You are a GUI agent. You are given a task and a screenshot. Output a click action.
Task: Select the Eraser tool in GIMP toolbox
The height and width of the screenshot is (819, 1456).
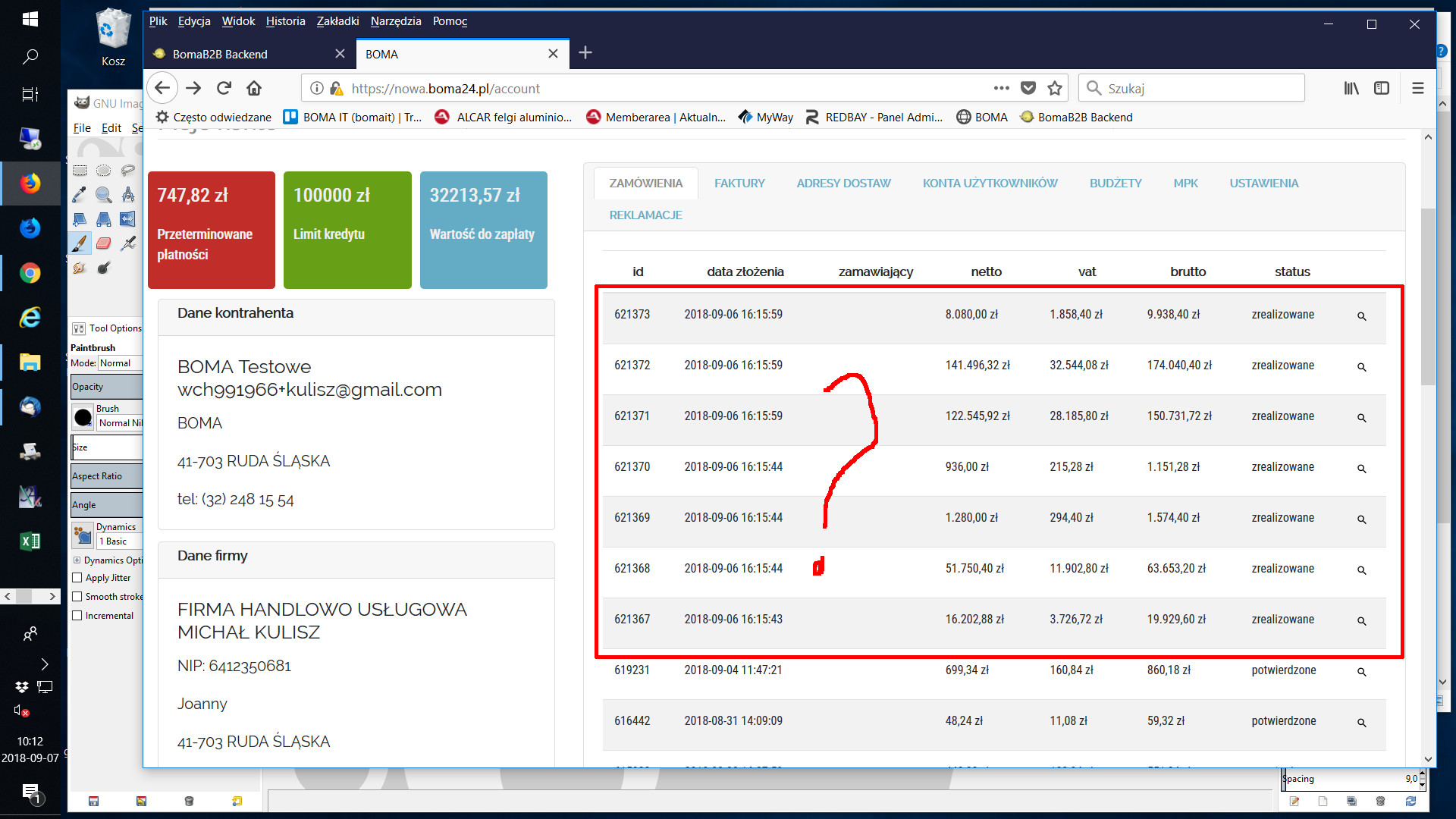104,243
